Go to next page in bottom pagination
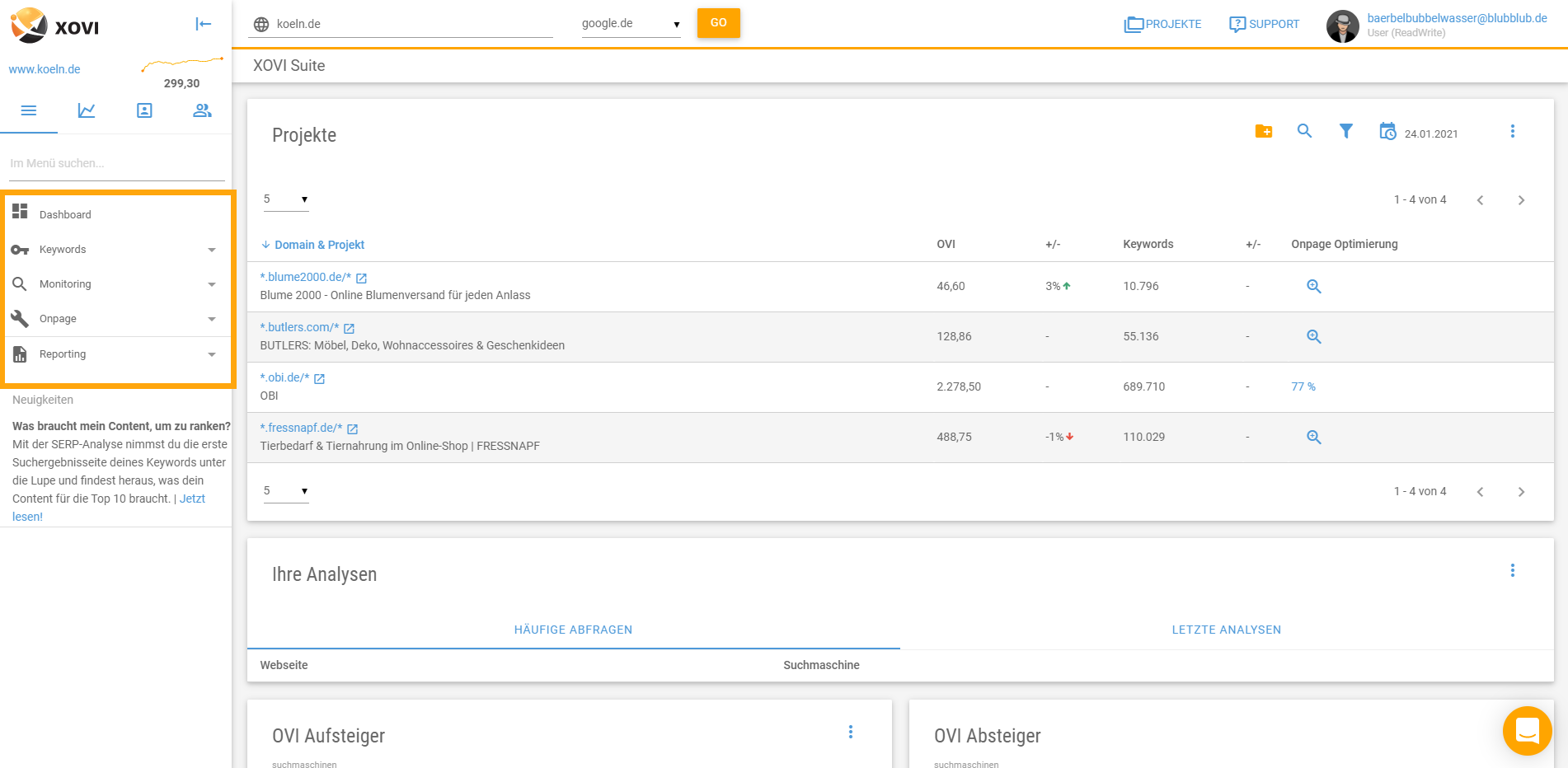Screen dimensions: 1568x768 click(1522, 492)
